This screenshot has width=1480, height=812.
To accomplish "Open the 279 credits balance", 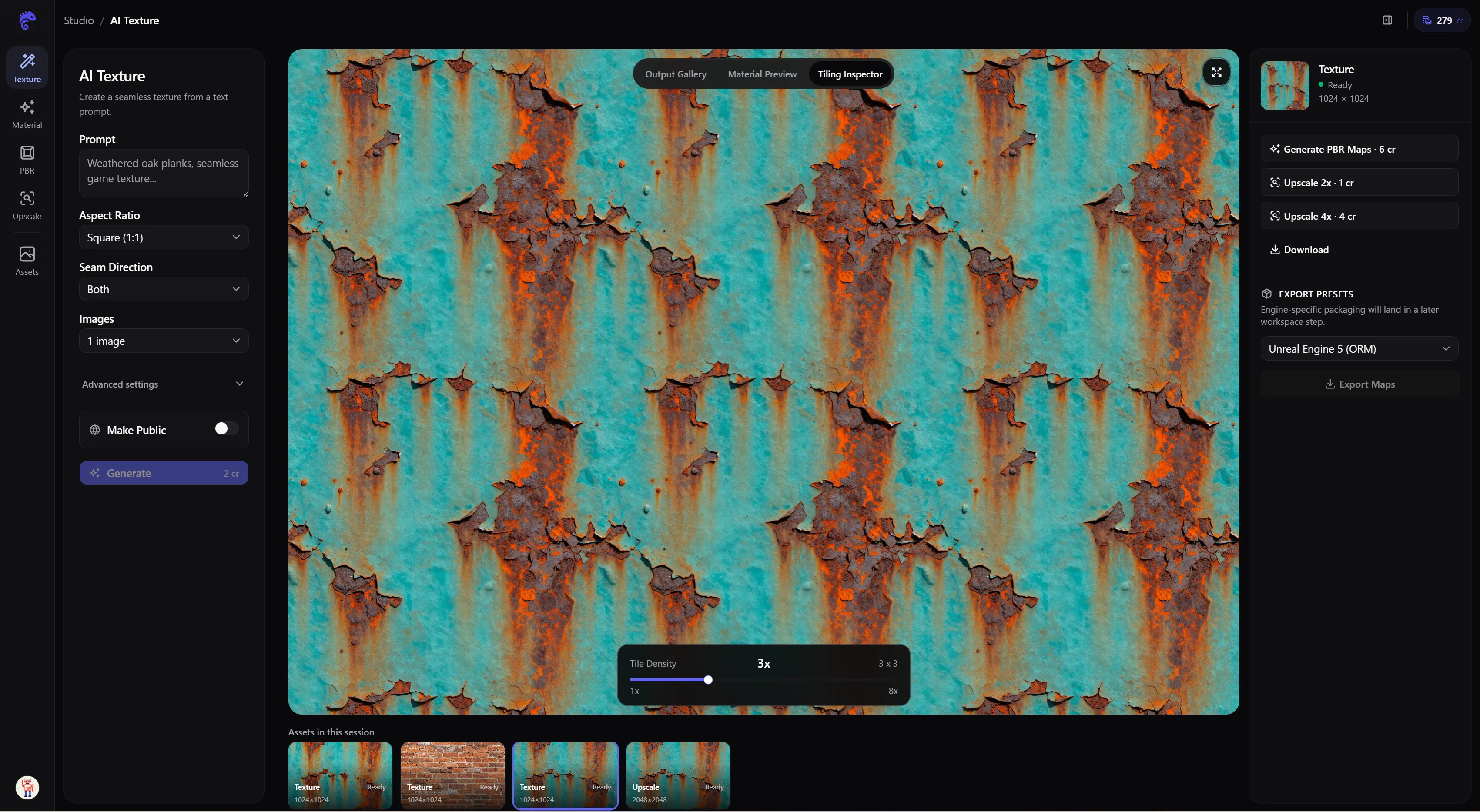I will click(x=1442, y=20).
